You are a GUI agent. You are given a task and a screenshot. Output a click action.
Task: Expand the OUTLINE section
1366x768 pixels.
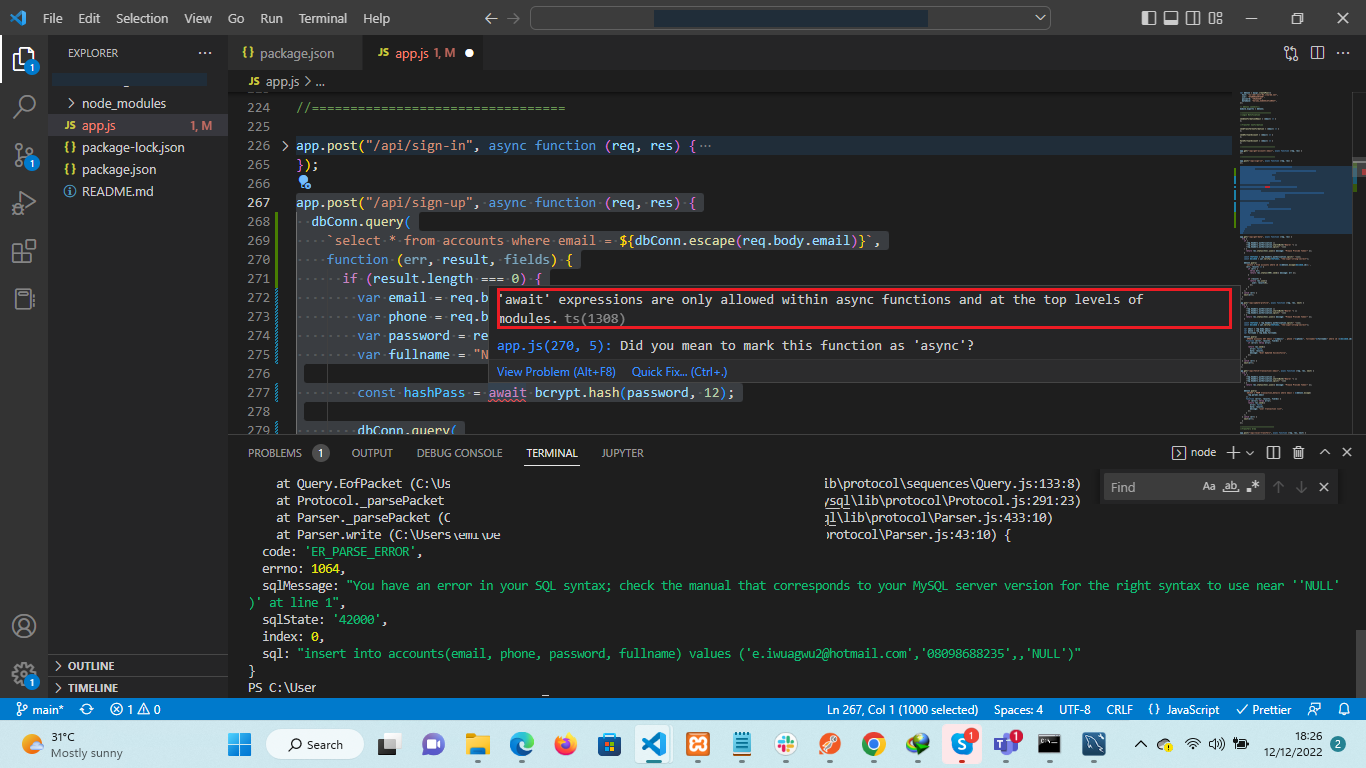[139, 666]
